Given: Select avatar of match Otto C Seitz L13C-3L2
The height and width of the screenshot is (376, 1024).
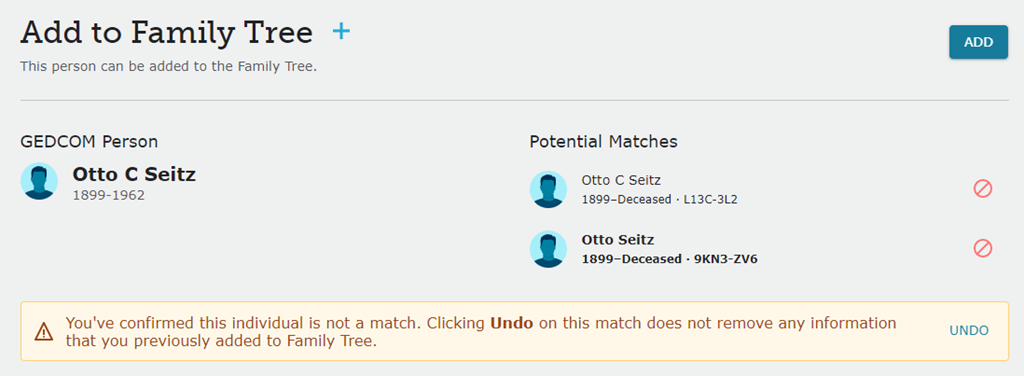Looking at the screenshot, I should click(548, 189).
